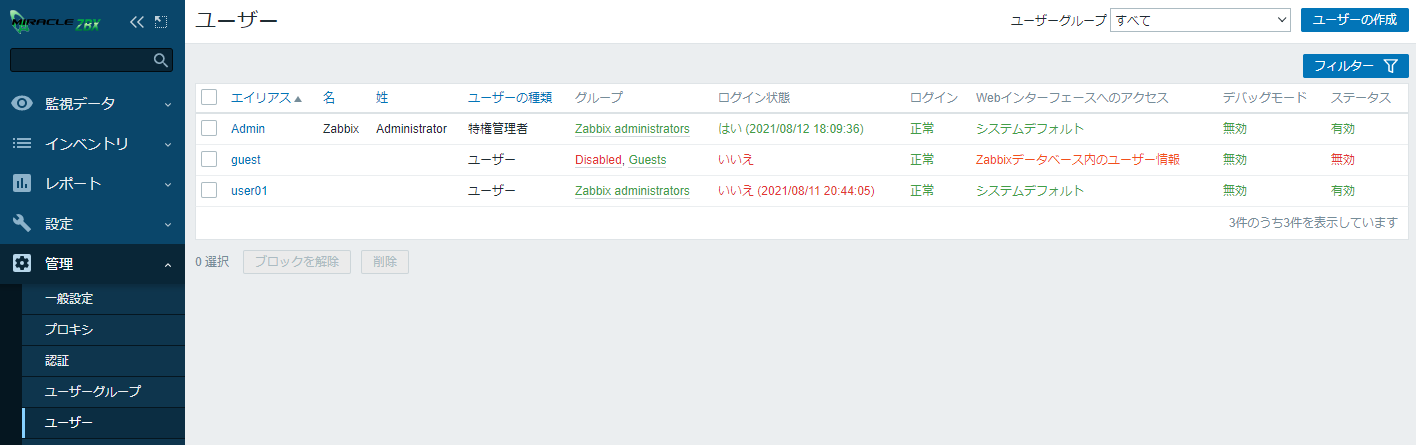Screen dimensions: 1416x445
Task: Click the sidebar kiosk mode icon
Action: click(161, 21)
